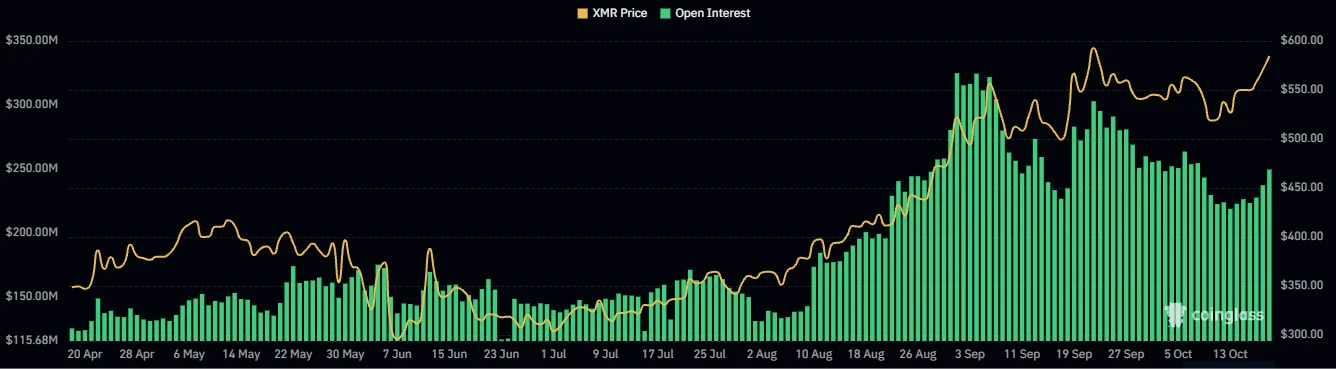
Task: Click the $500.00 right axis label
Action: pyautogui.click(x=1301, y=139)
